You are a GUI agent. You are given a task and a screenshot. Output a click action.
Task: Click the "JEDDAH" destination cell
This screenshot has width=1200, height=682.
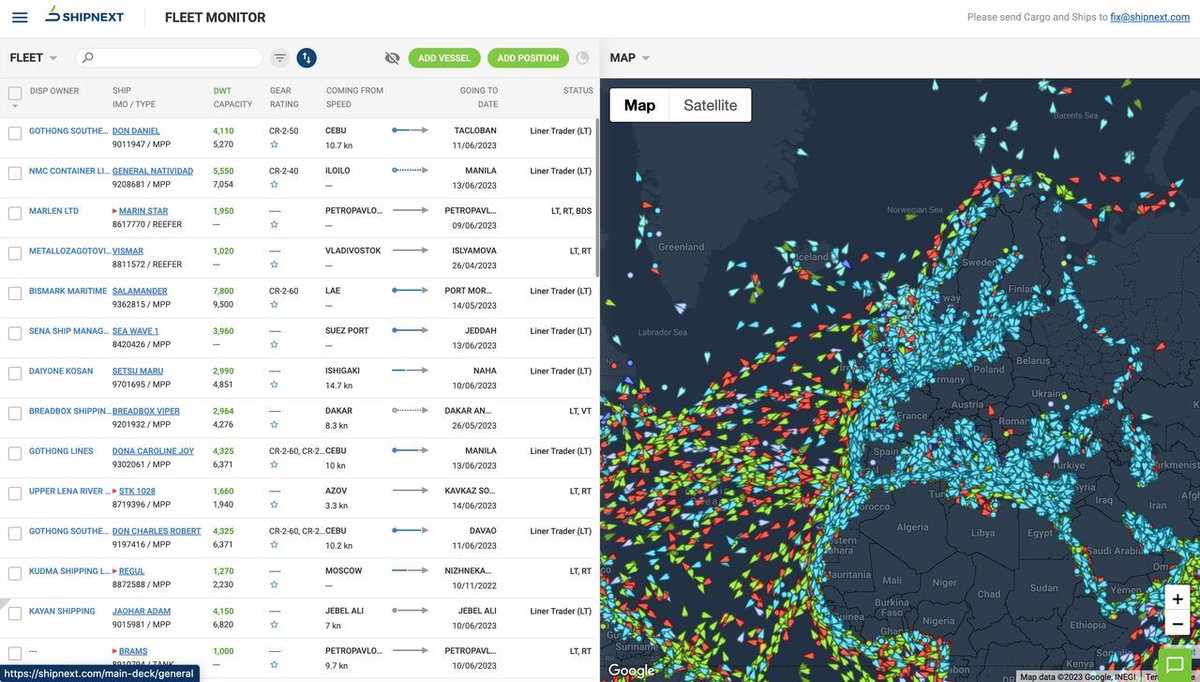[x=481, y=331]
